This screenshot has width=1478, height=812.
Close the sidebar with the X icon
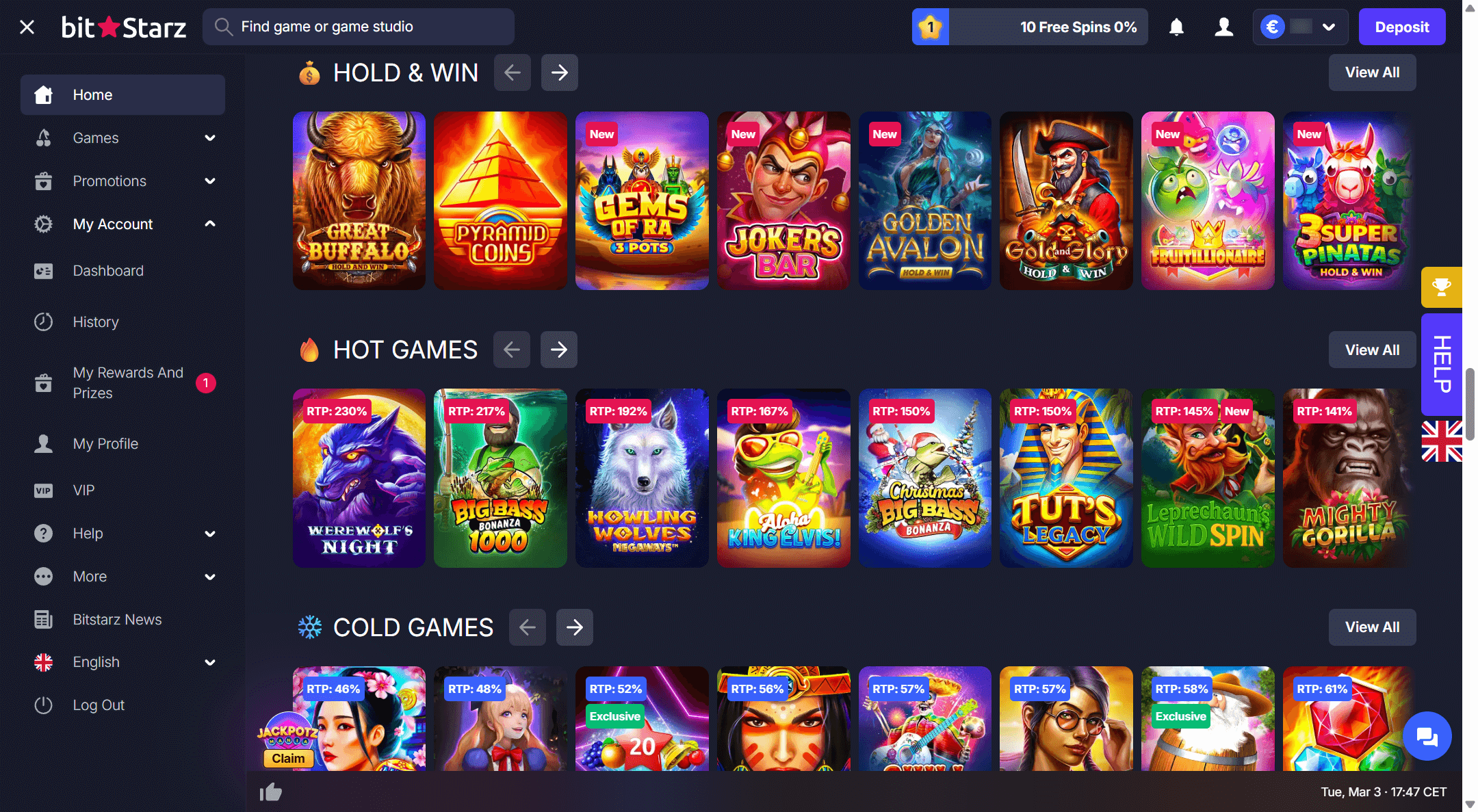[27, 27]
